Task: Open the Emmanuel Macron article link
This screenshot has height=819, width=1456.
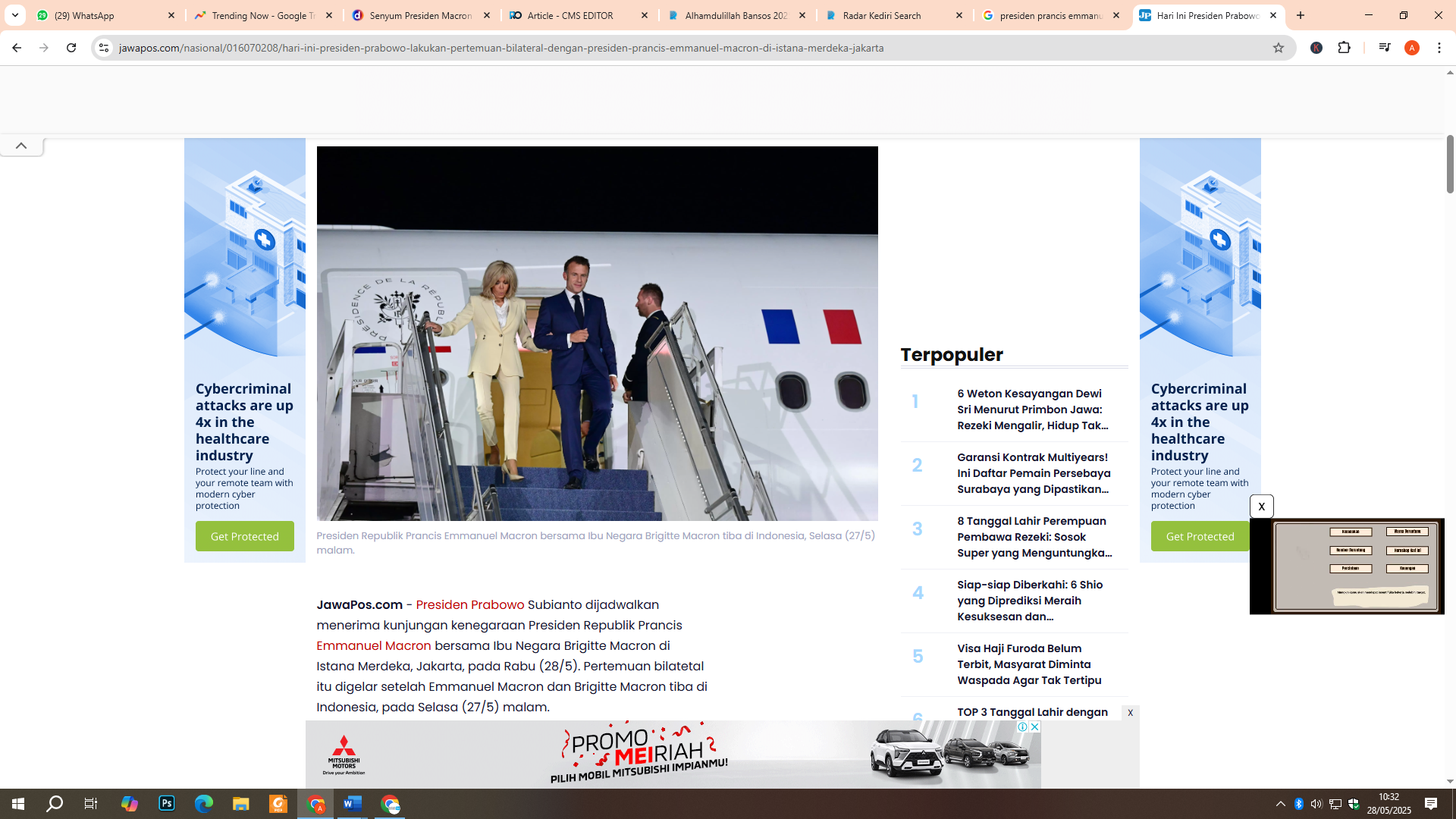Action: click(373, 645)
